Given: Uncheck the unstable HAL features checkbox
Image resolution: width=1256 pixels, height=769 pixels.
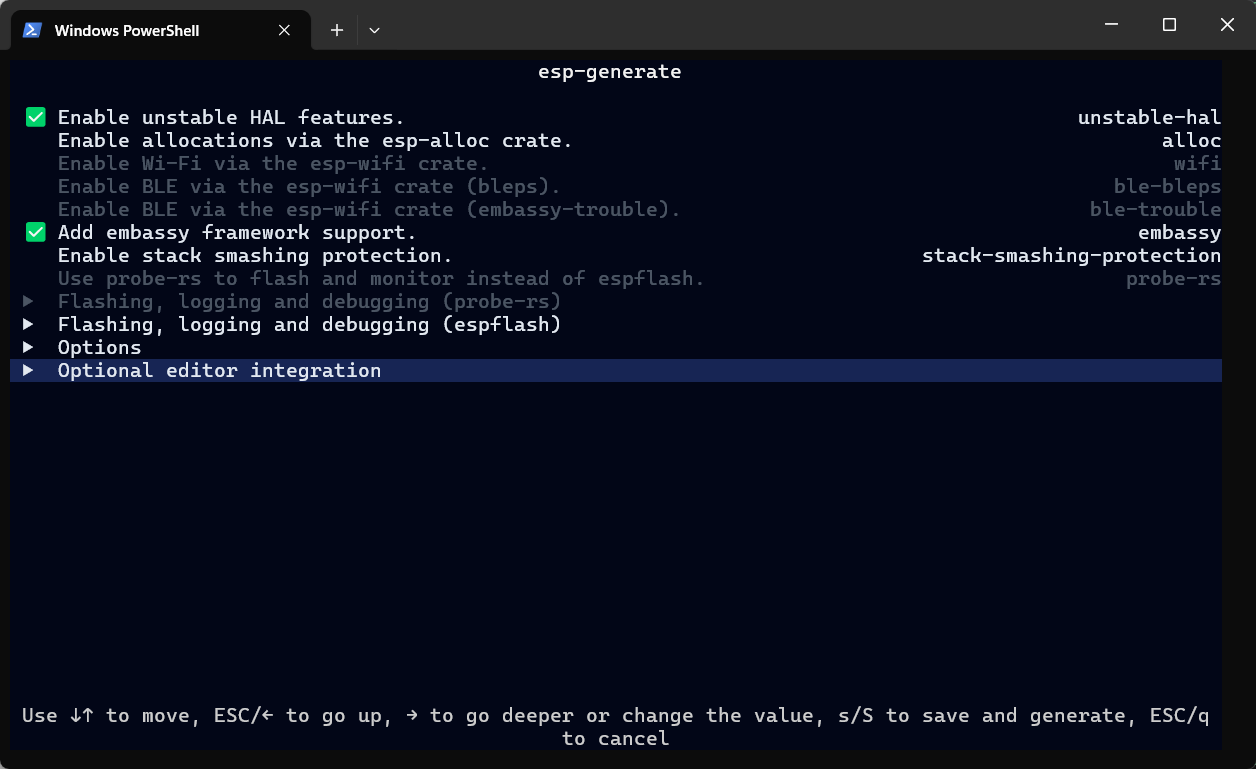Looking at the screenshot, I should (x=36, y=118).
